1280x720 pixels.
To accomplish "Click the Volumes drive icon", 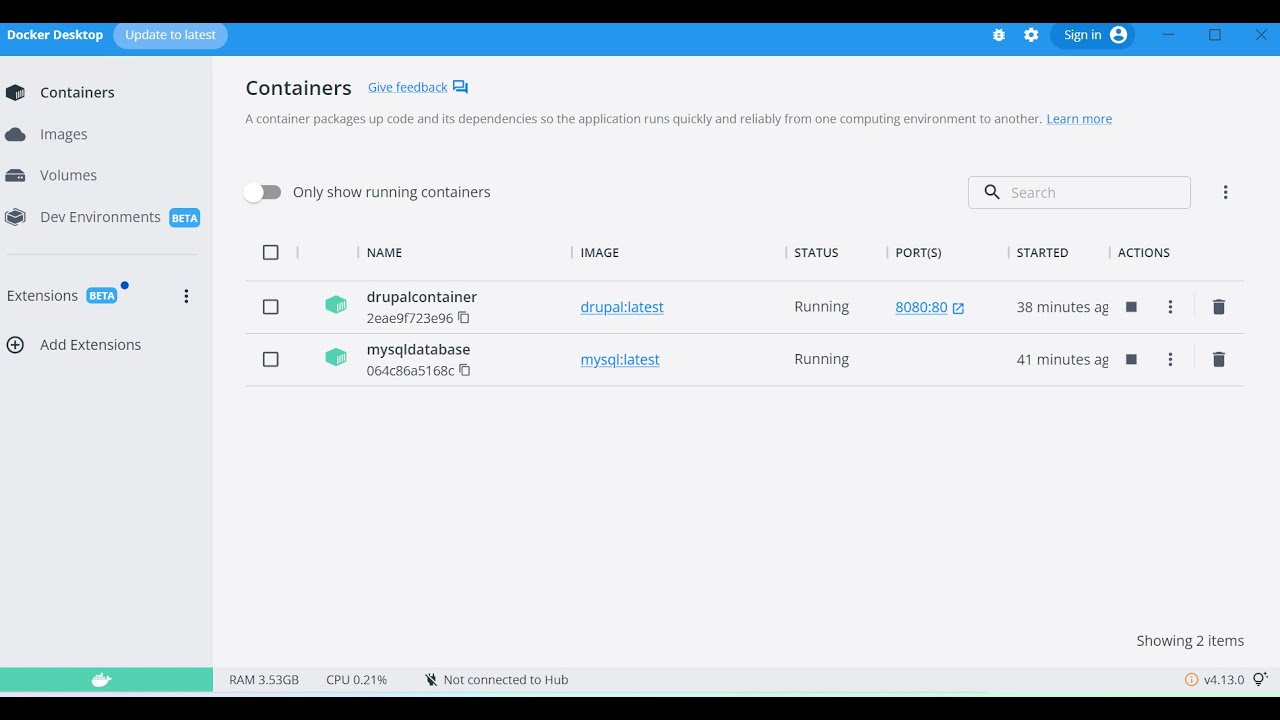I will pyautogui.click(x=15, y=176).
